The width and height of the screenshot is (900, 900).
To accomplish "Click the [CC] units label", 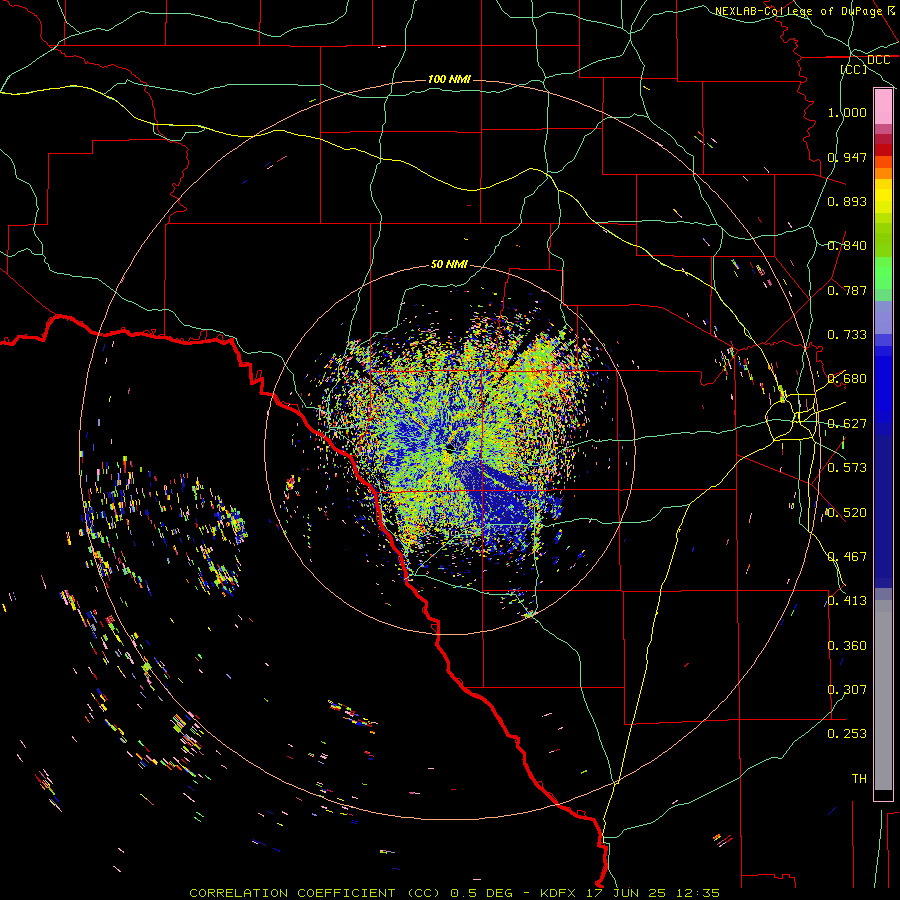I will click(854, 69).
